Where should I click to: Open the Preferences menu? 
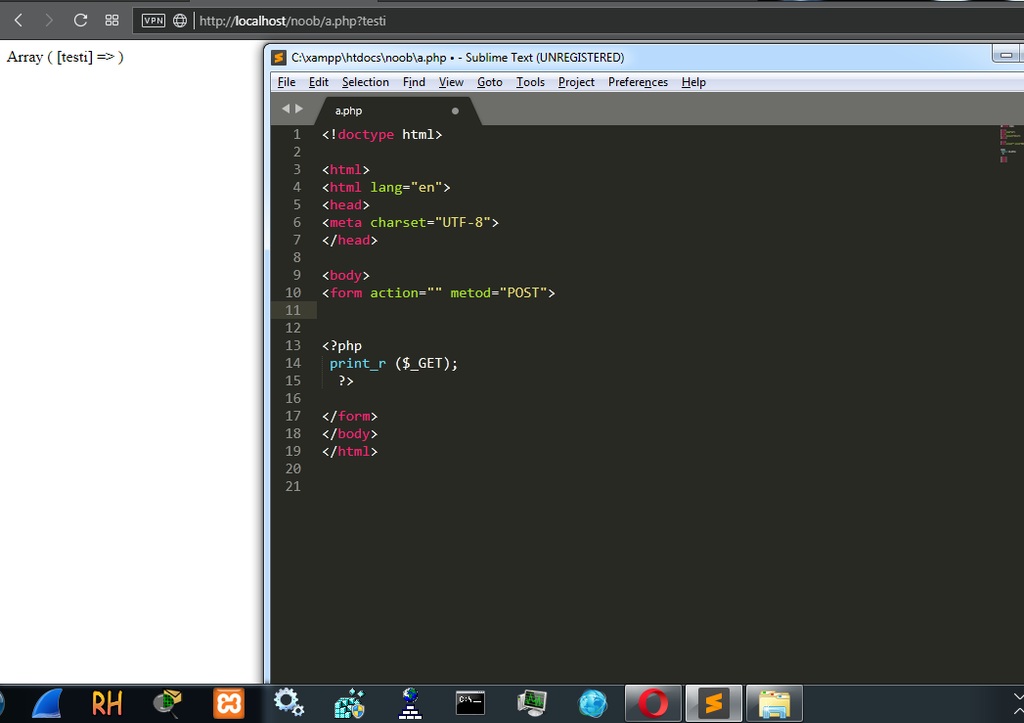click(x=637, y=82)
